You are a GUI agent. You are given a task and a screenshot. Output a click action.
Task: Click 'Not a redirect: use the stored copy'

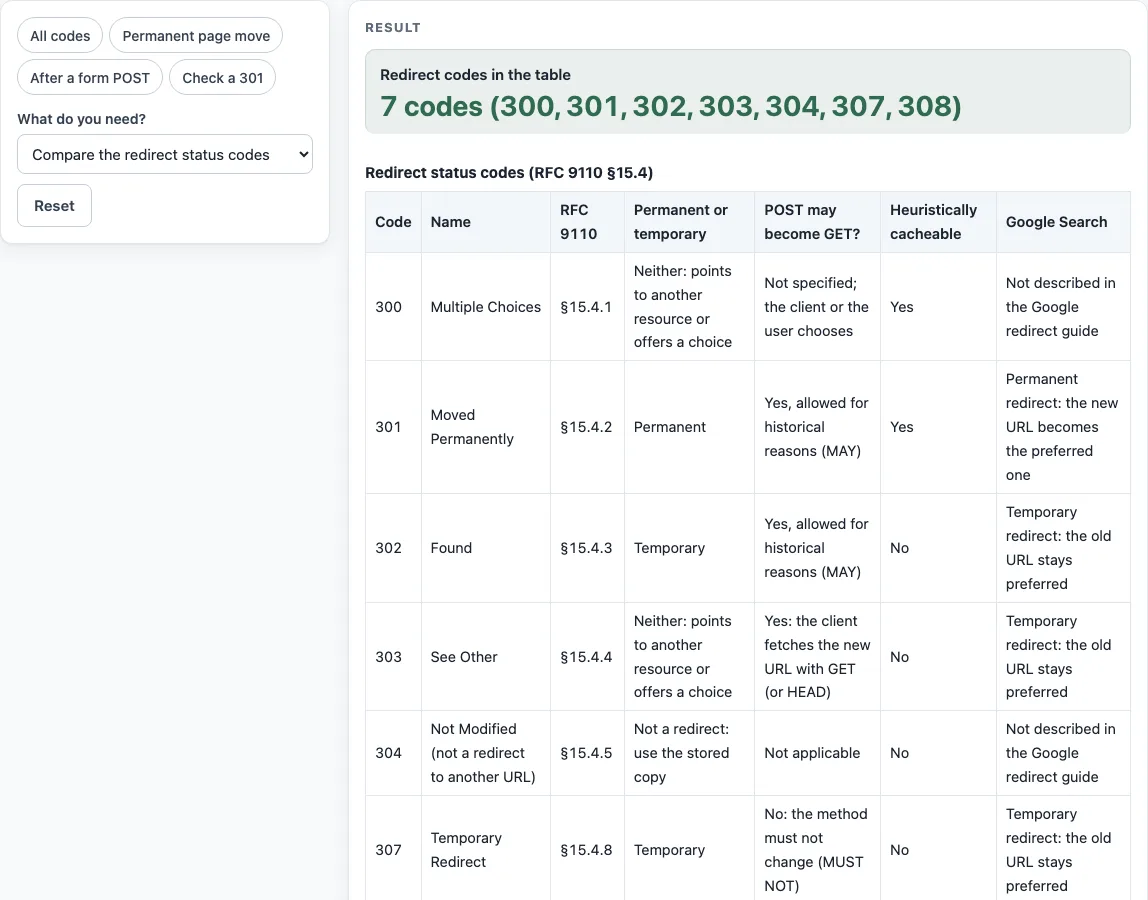[689, 753]
